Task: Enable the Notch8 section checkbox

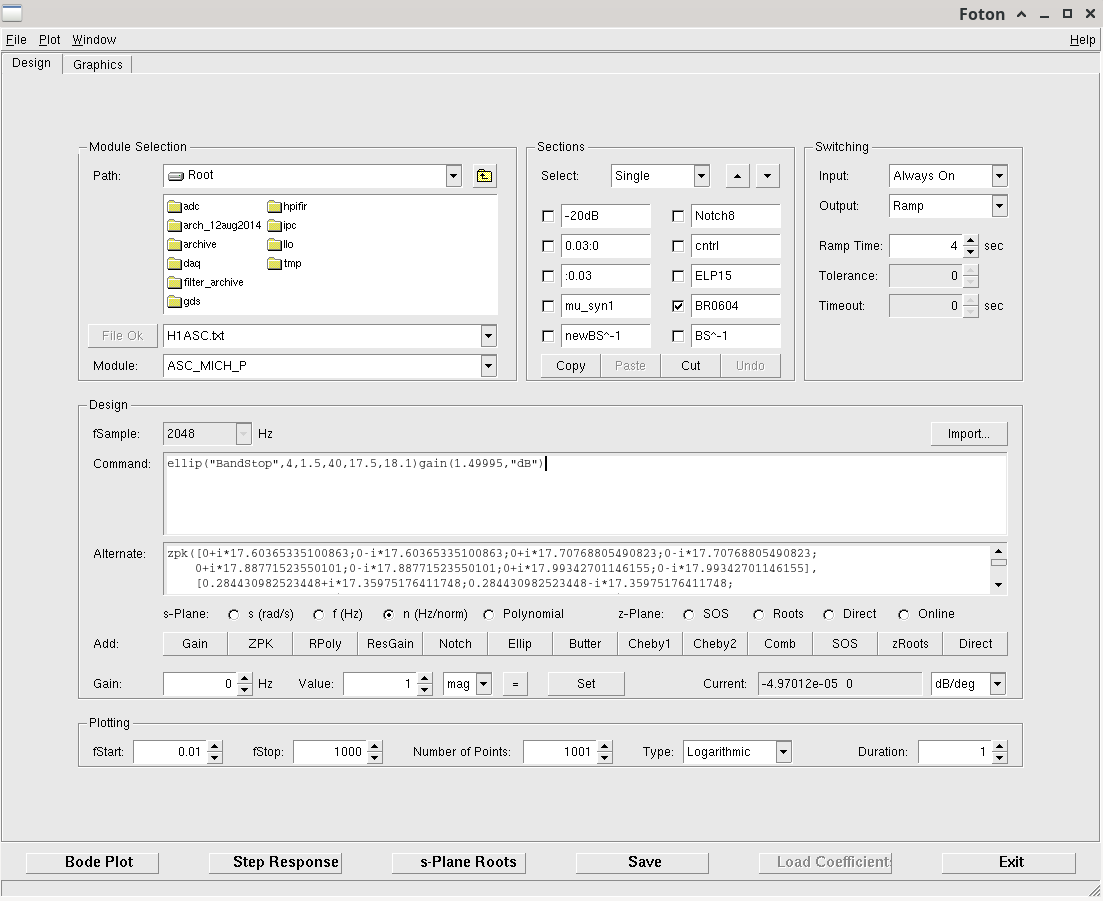Action: click(x=679, y=216)
